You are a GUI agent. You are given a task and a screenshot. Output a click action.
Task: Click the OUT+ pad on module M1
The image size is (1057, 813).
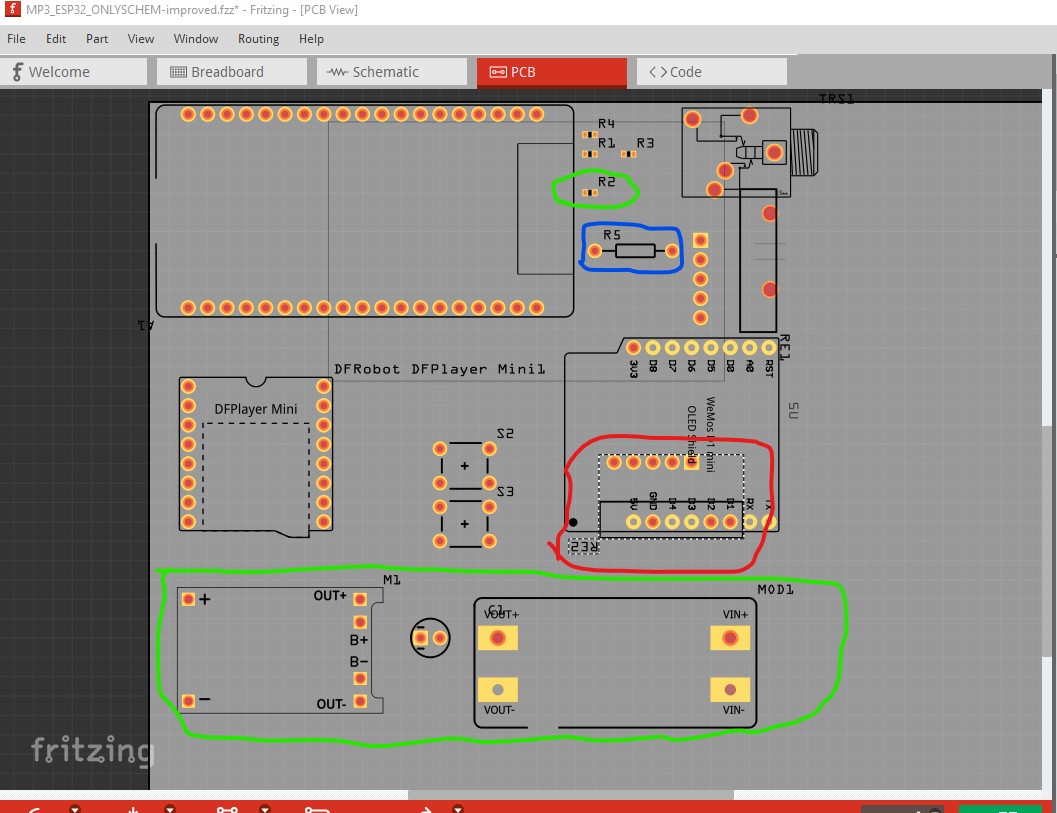point(360,599)
